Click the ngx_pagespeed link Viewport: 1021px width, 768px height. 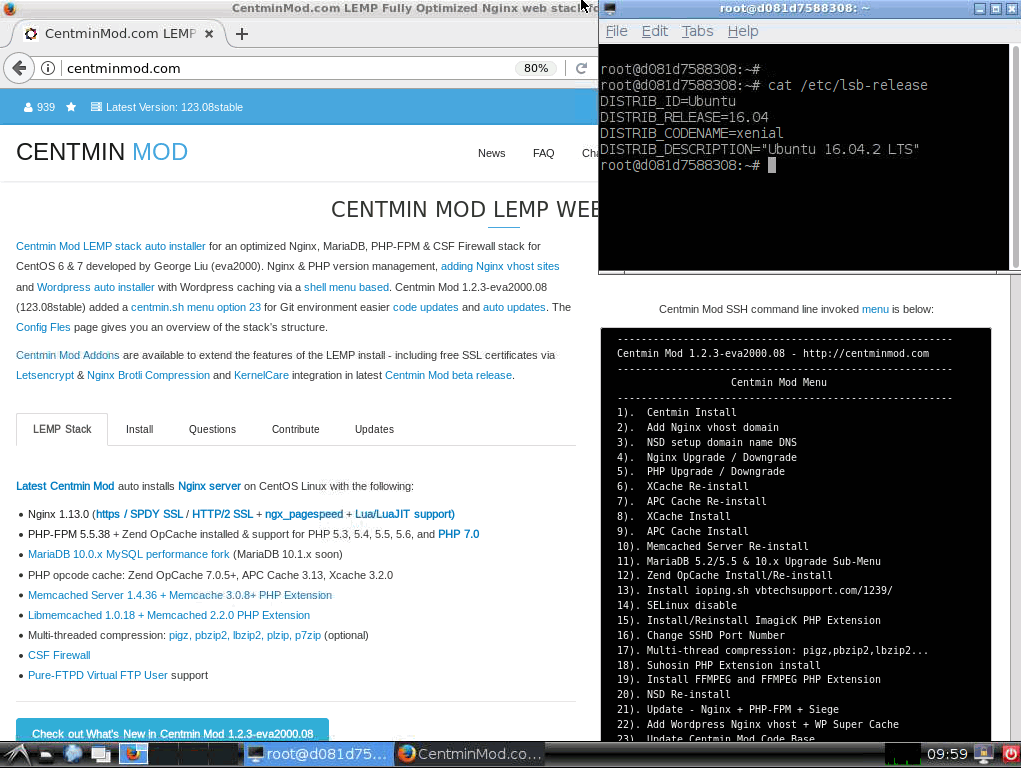tap(304, 515)
